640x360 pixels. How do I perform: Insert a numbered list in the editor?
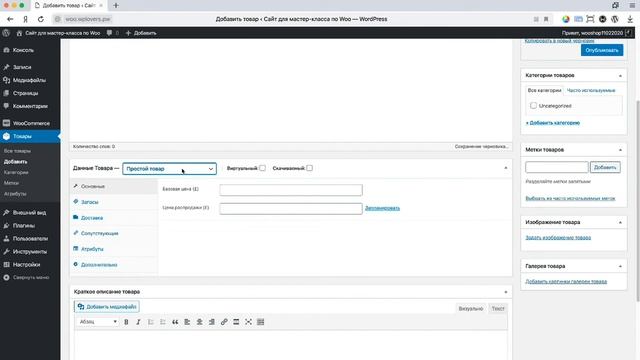click(163, 322)
